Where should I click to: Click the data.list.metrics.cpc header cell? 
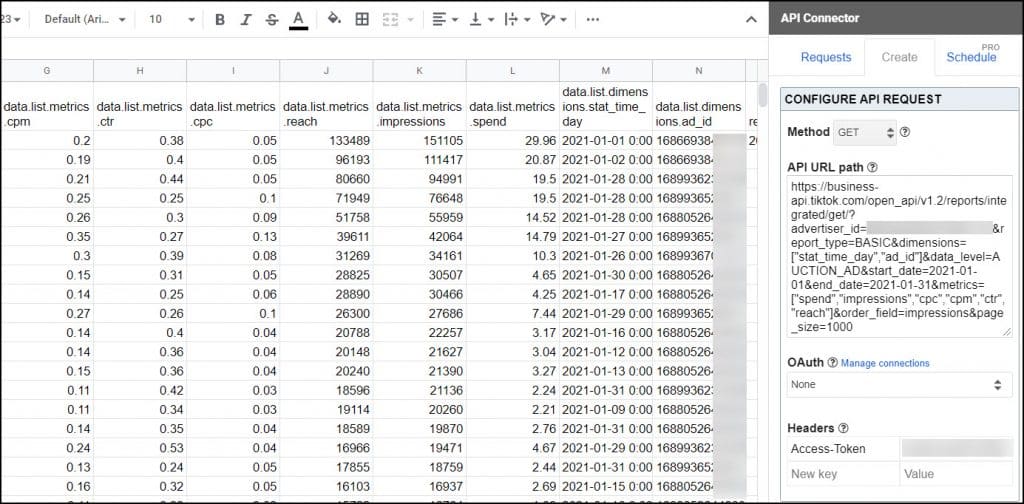[x=233, y=106]
